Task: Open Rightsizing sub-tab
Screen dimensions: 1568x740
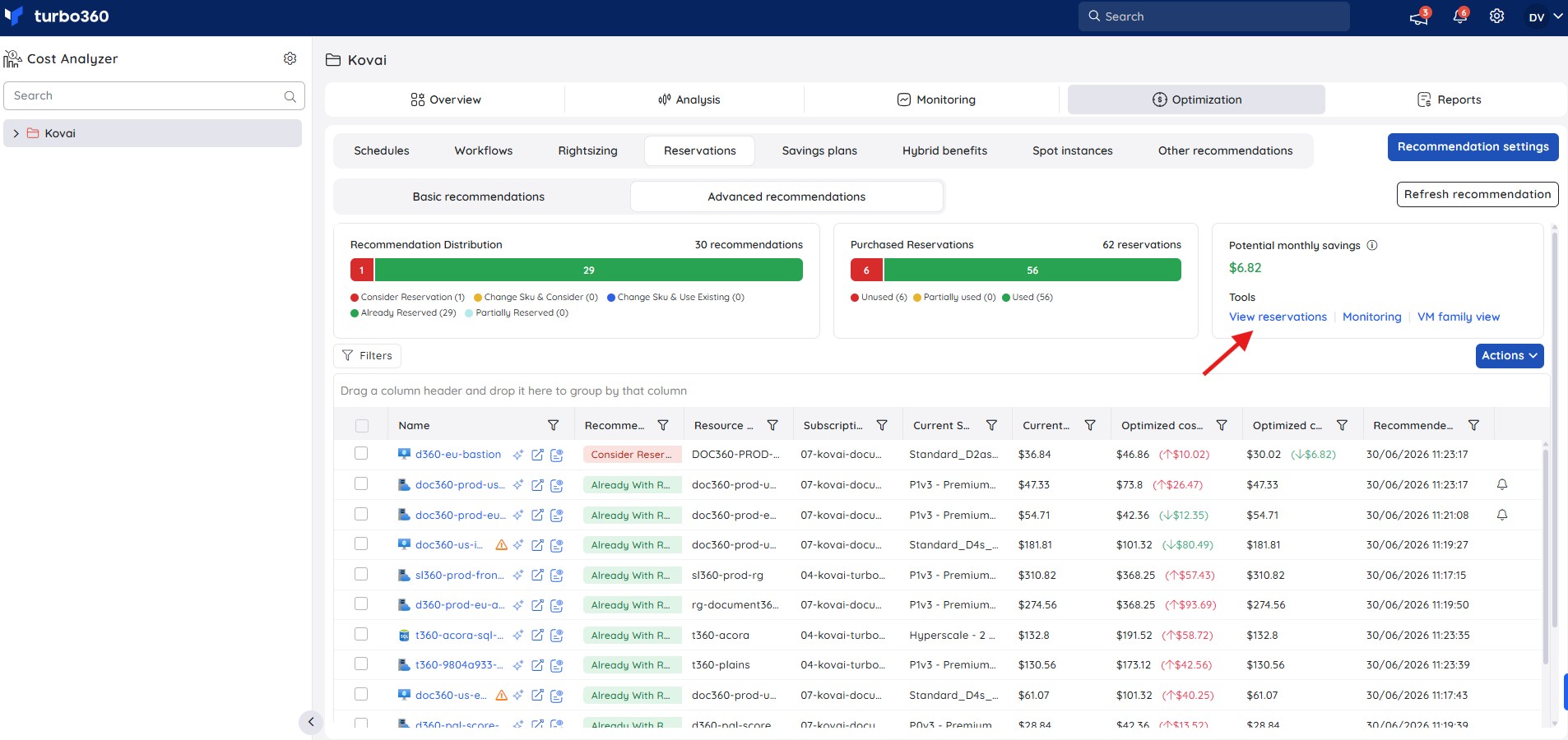Action: [587, 150]
